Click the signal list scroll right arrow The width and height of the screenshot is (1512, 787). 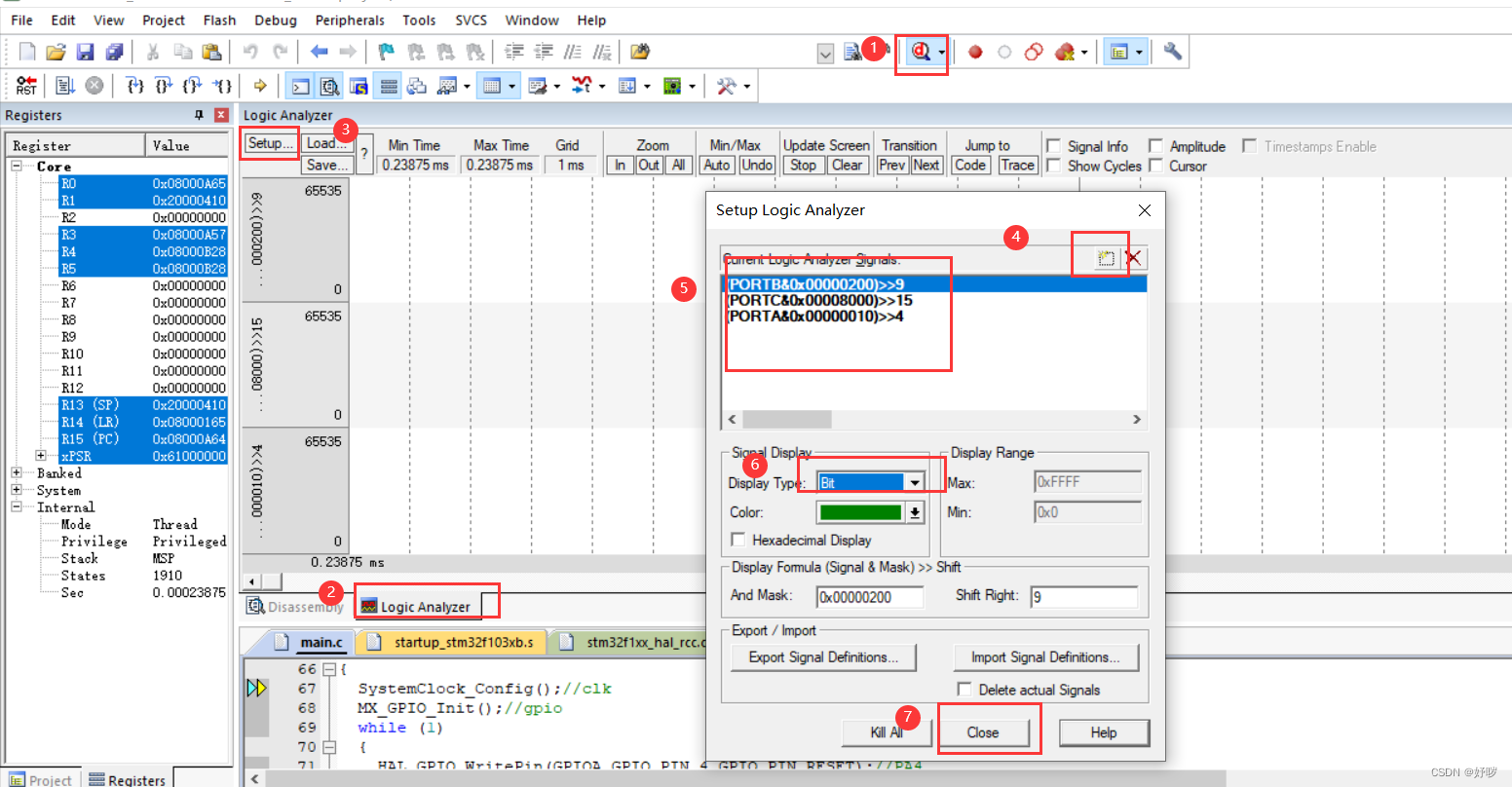pos(1136,419)
